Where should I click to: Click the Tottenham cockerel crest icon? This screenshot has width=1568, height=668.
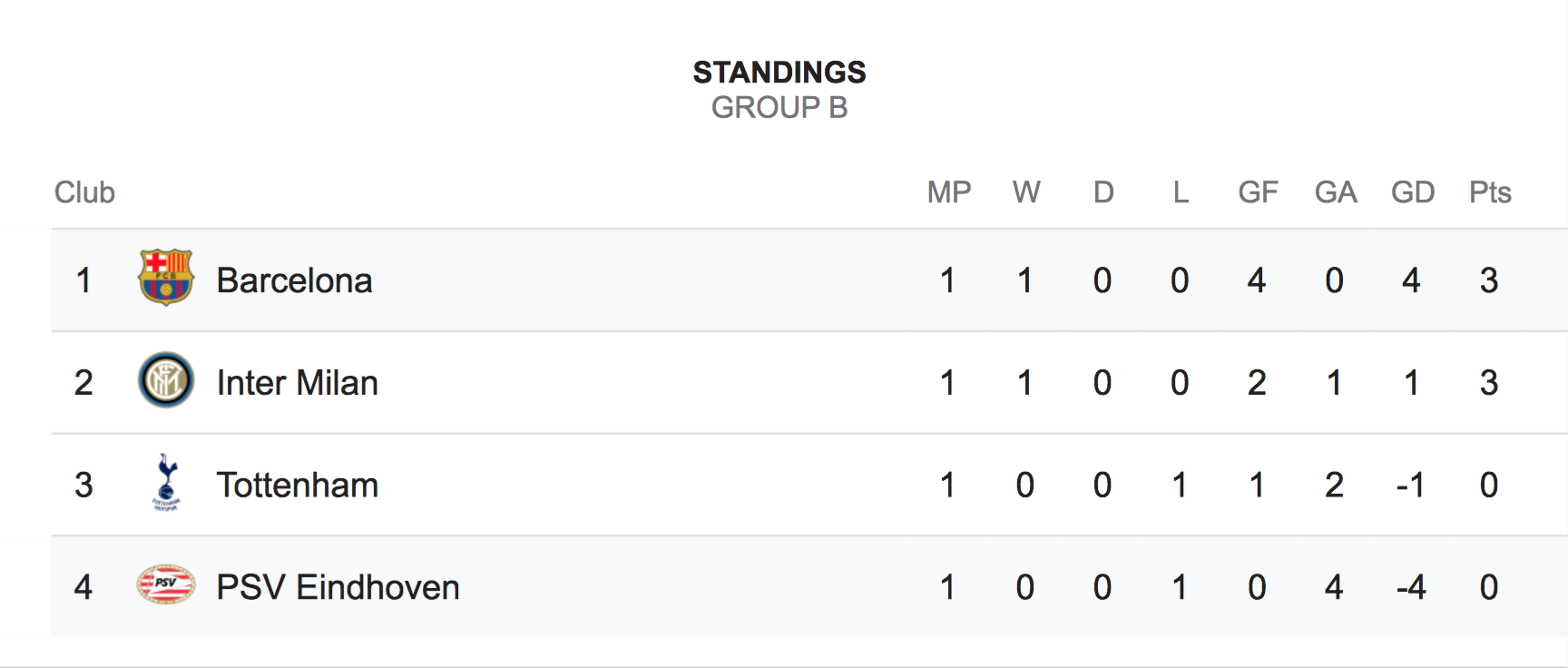click(x=166, y=483)
